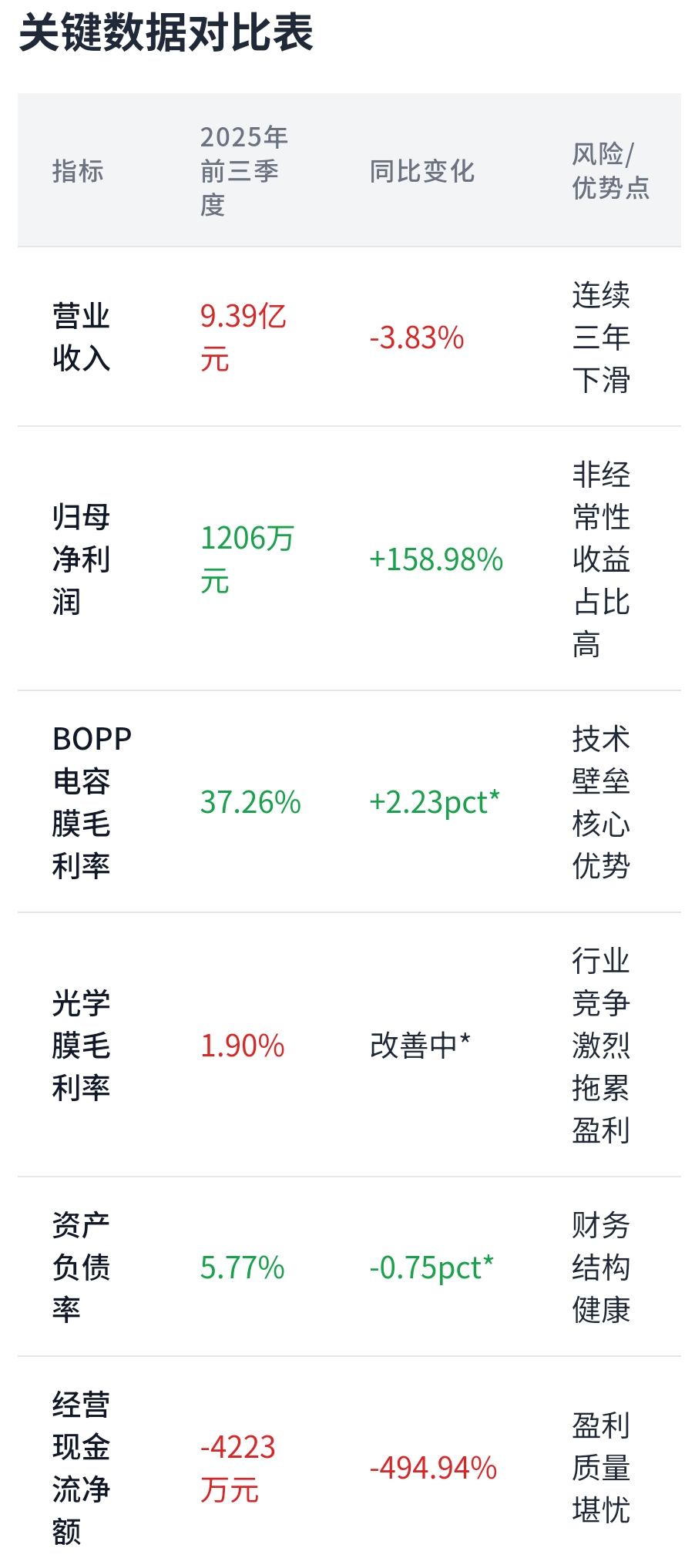Select the 5.77% debt ratio value
Image resolution: width=695 pixels, height=1568 pixels.
tap(243, 1267)
